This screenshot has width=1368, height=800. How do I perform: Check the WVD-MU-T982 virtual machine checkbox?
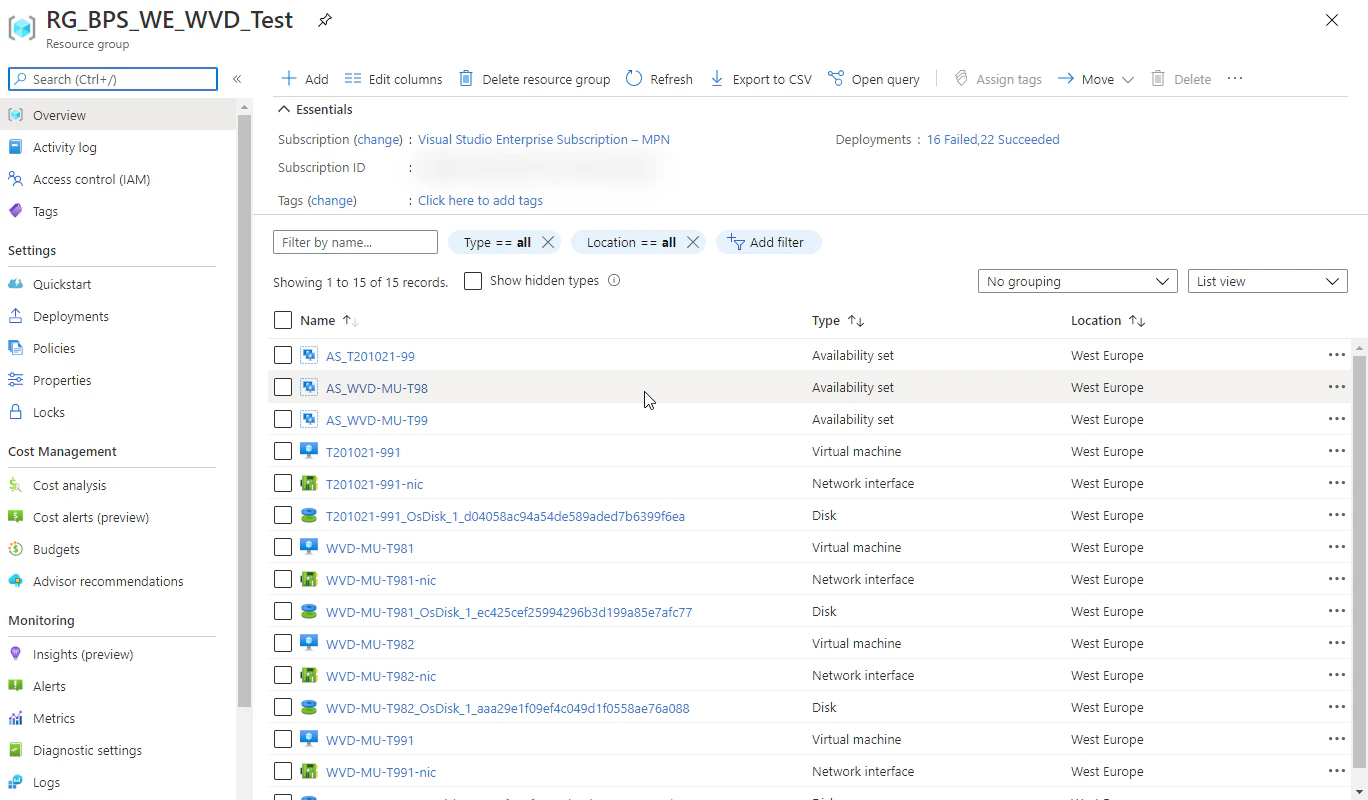point(283,643)
